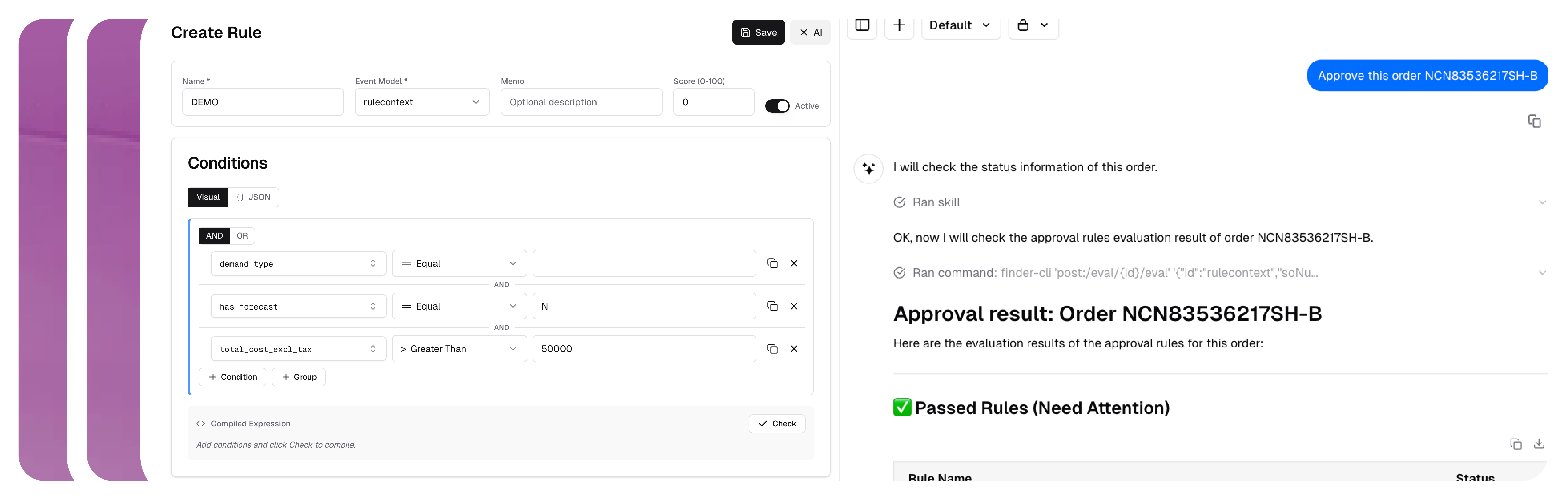Open the total_cost_excl_tax field selector
Screen dimensions: 1568x501
(298, 349)
